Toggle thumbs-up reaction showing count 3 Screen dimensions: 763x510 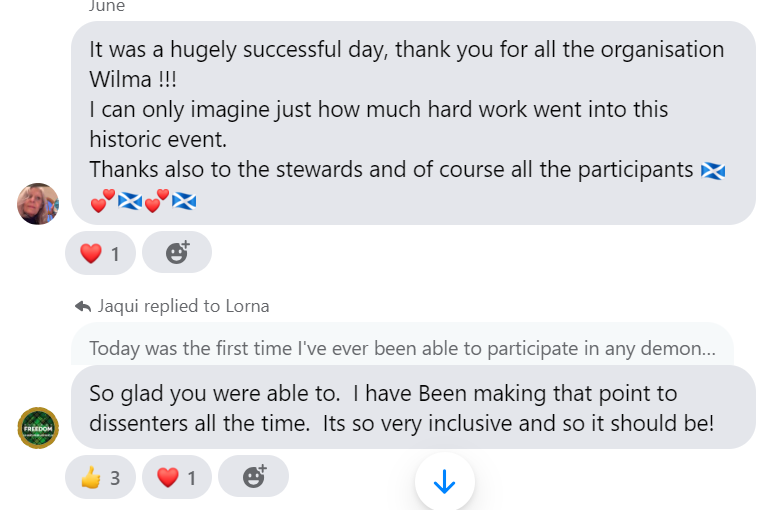(x=100, y=477)
